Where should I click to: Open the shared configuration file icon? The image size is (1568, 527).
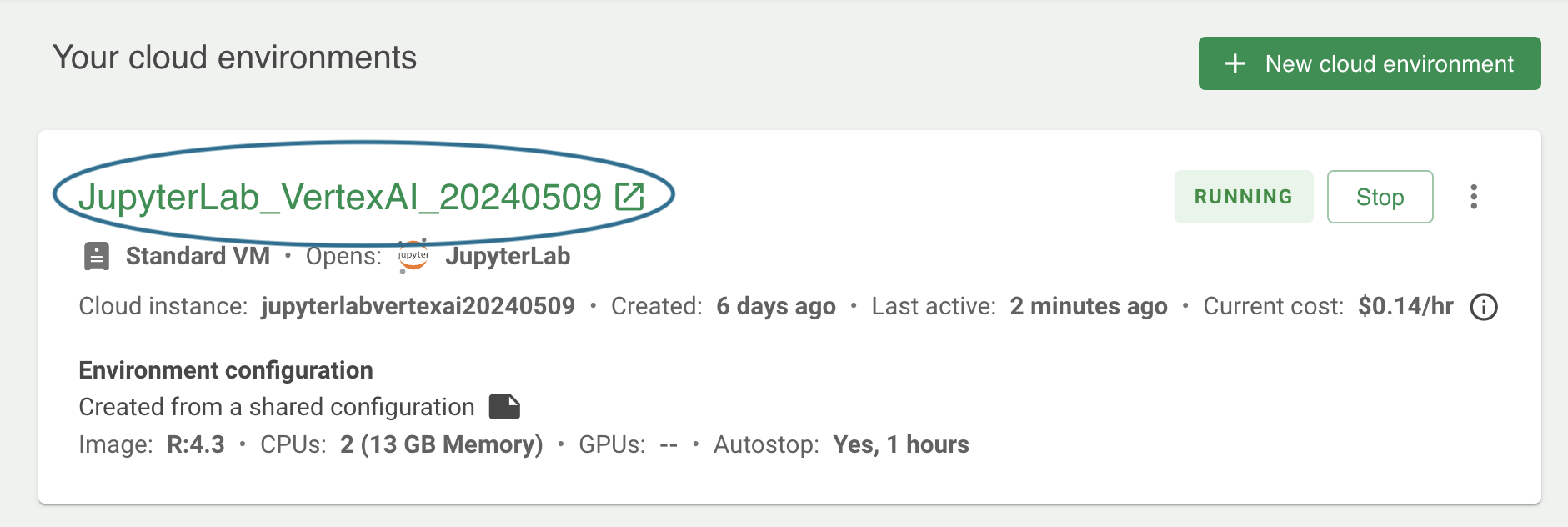pos(504,407)
